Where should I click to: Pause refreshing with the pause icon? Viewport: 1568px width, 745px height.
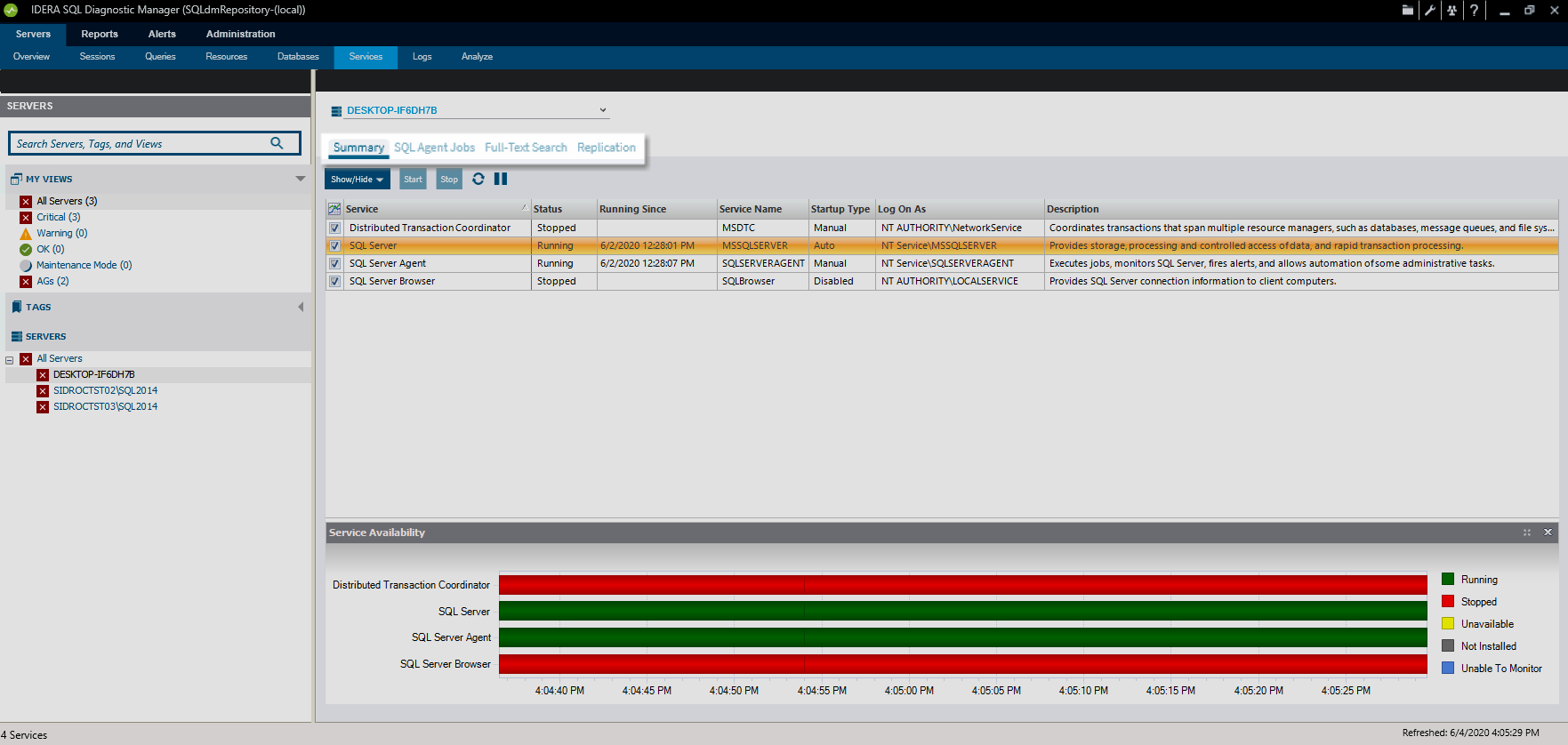(501, 179)
